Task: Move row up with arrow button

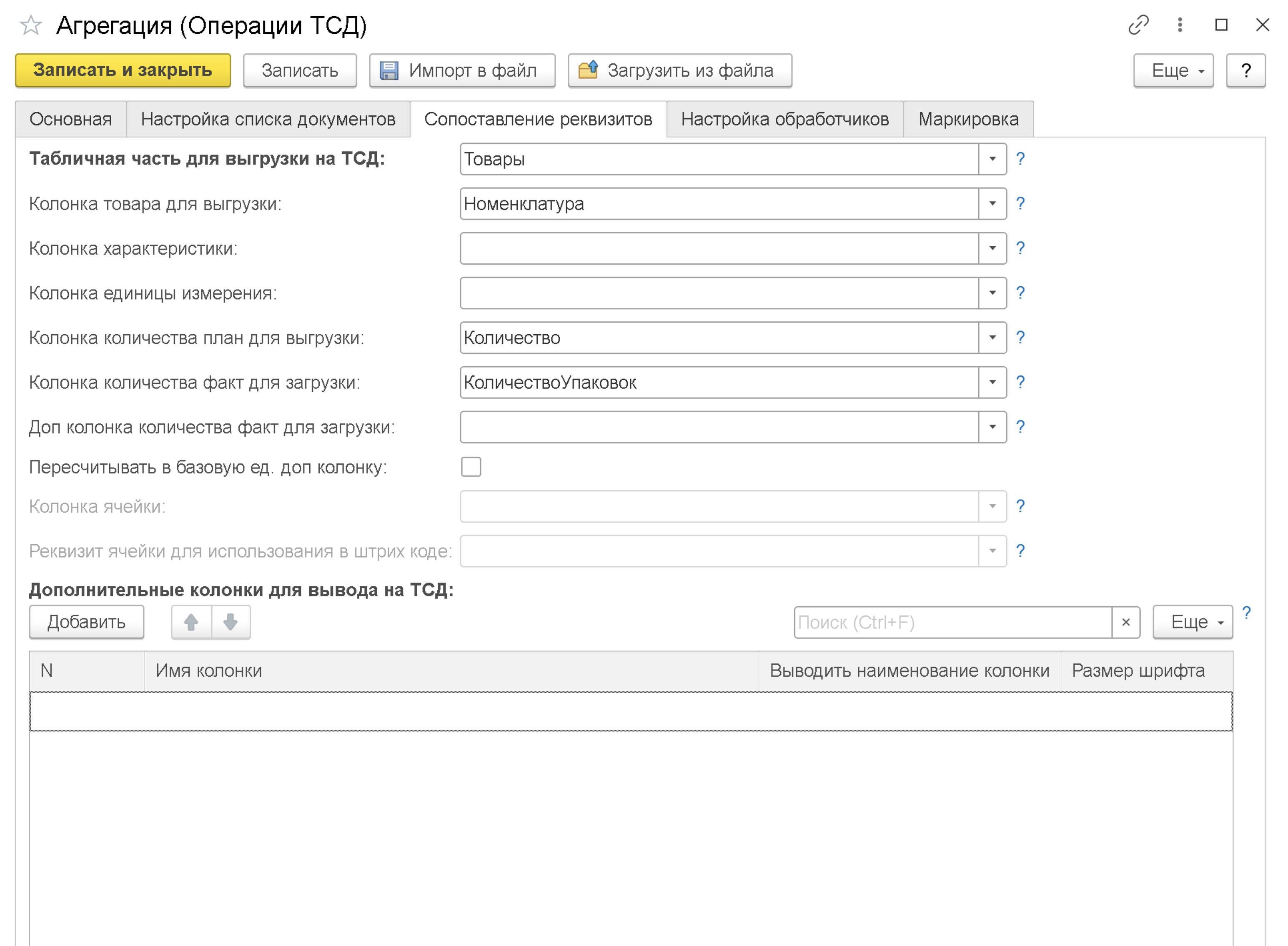Action: coord(191,622)
